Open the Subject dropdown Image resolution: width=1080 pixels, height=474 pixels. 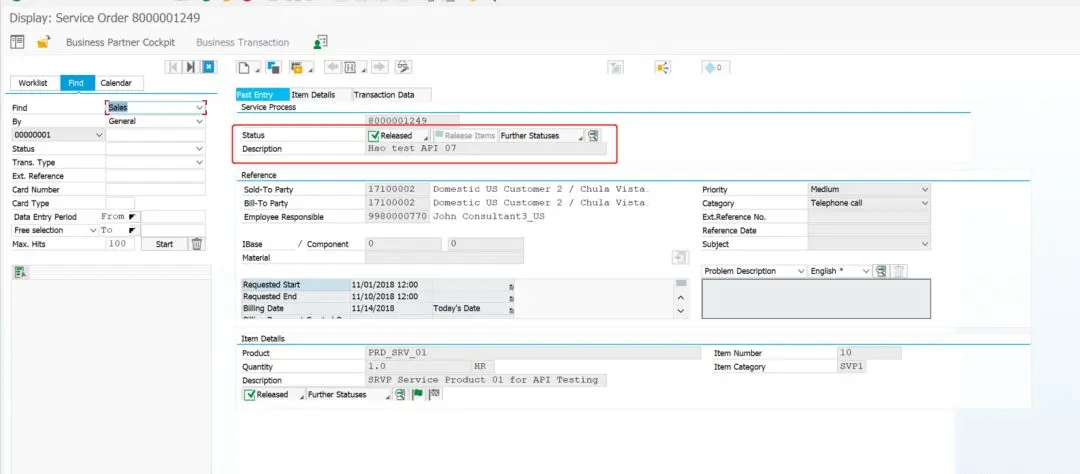tap(869, 244)
